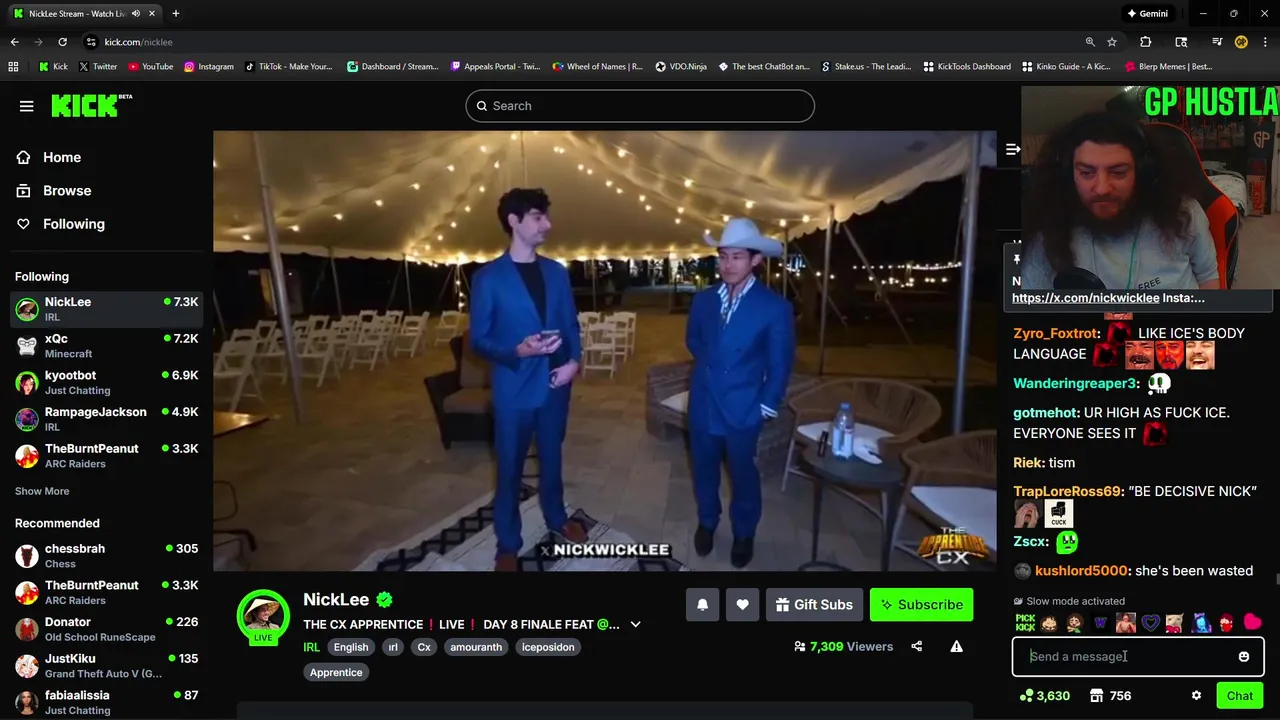Image resolution: width=1280 pixels, height=720 pixels.
Task: Open chessbrah recommended channel
Action: (x=107, y=556)
